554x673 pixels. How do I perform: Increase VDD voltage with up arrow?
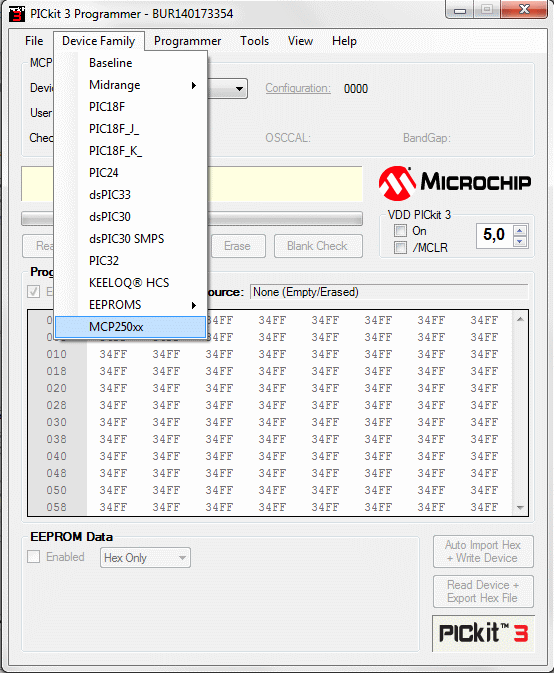click(x=520, y=230)
